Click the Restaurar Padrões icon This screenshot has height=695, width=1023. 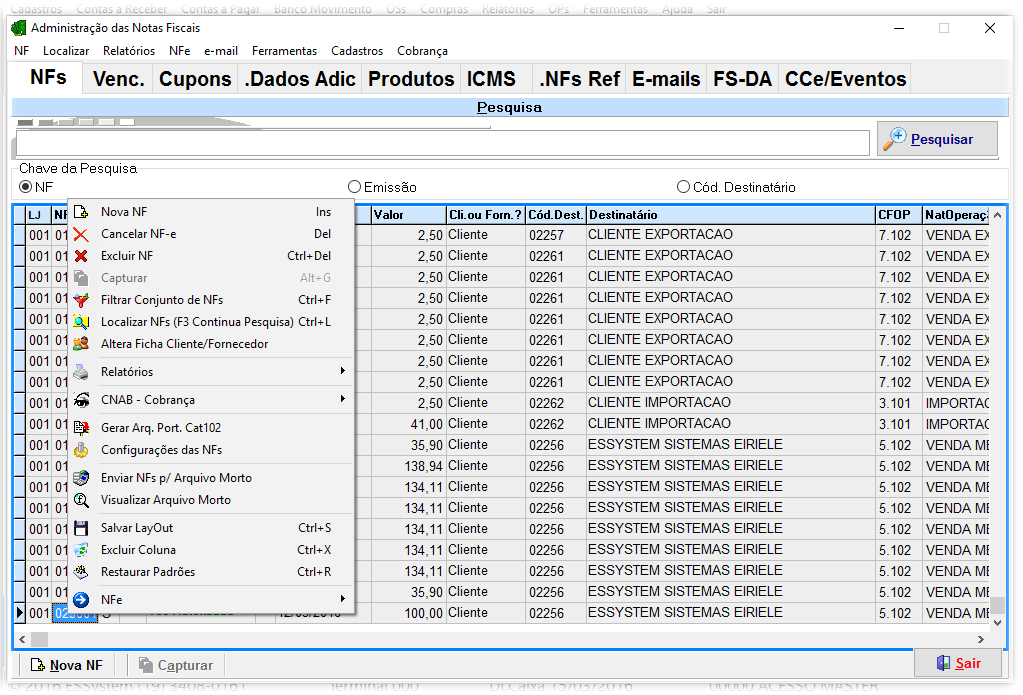pos(81,572)
